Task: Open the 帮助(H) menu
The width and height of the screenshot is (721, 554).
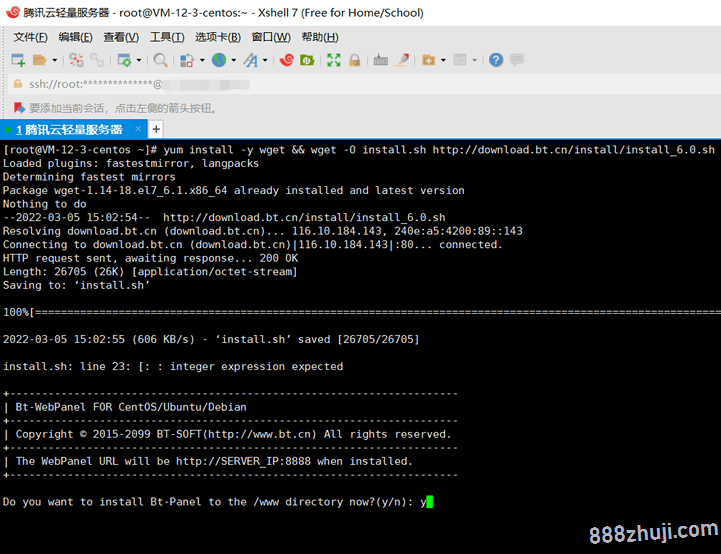Action: (x=320, y=37)
